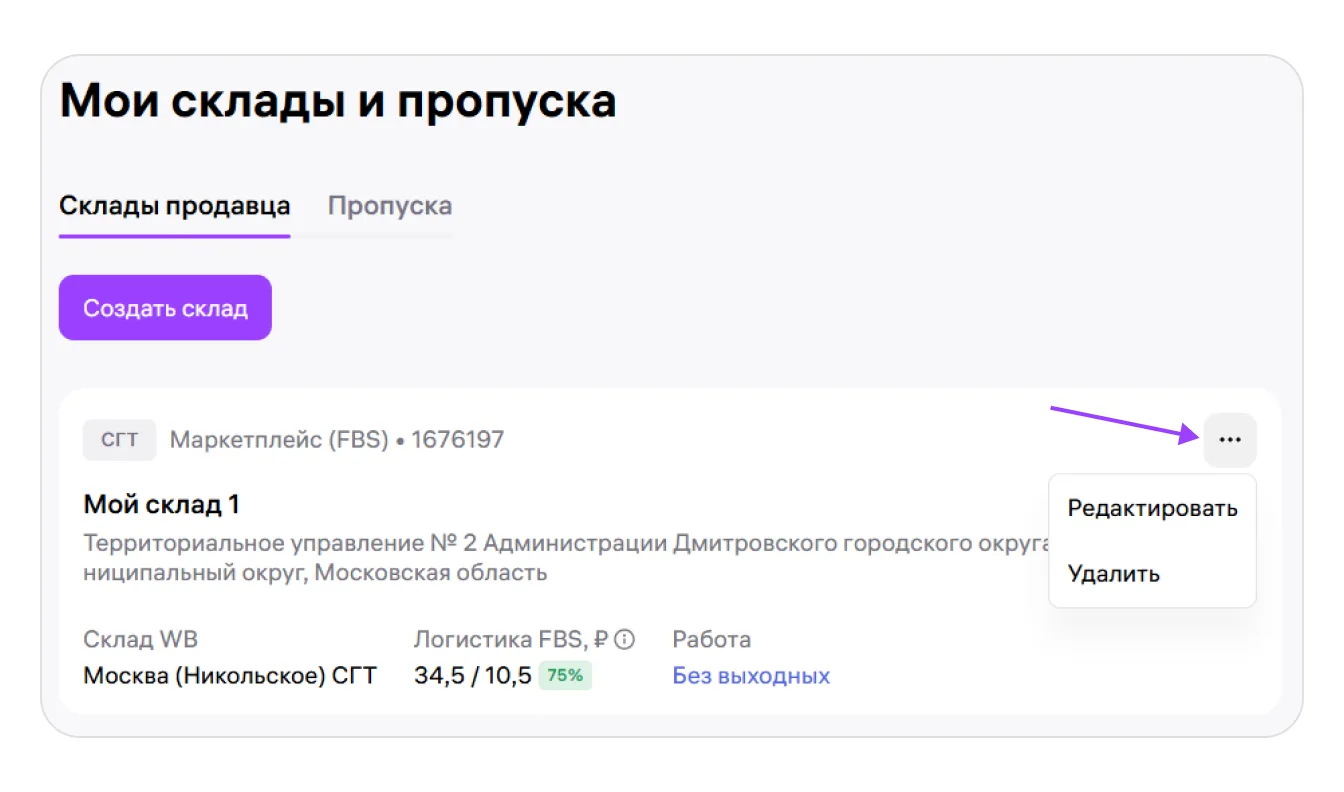Click the Склад WB column label

coord(147,640)
